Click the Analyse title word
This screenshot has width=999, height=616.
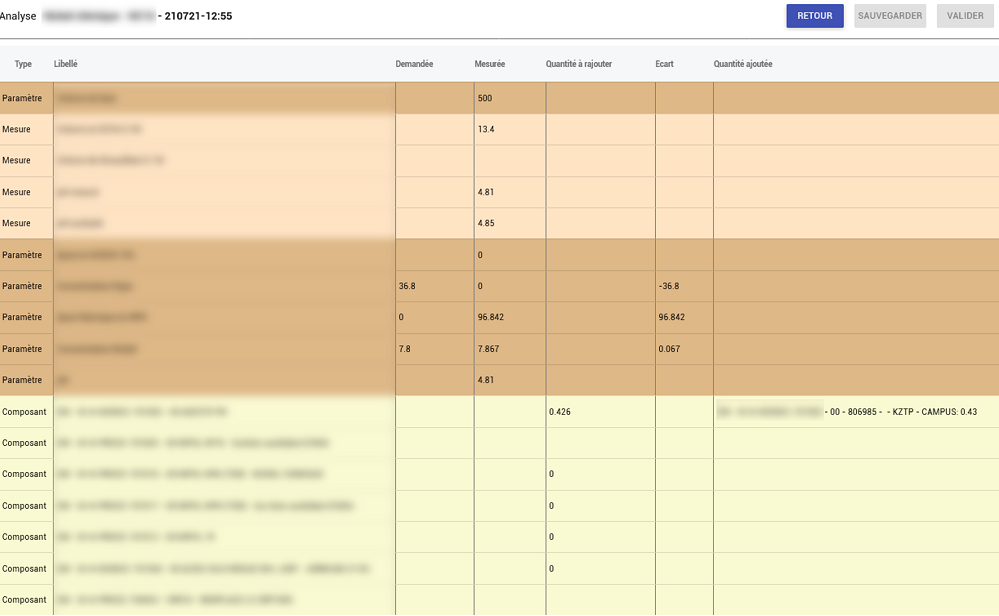[x=18, y=16]
